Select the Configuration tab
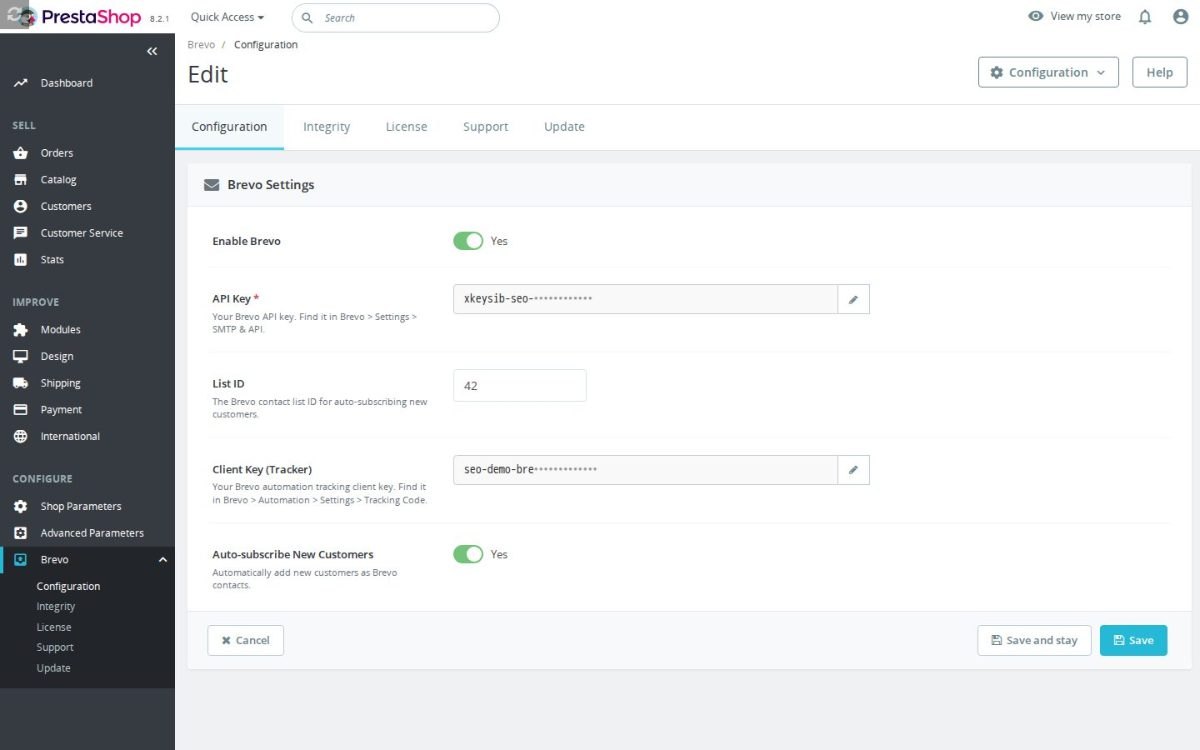 [x=229, y=127]
